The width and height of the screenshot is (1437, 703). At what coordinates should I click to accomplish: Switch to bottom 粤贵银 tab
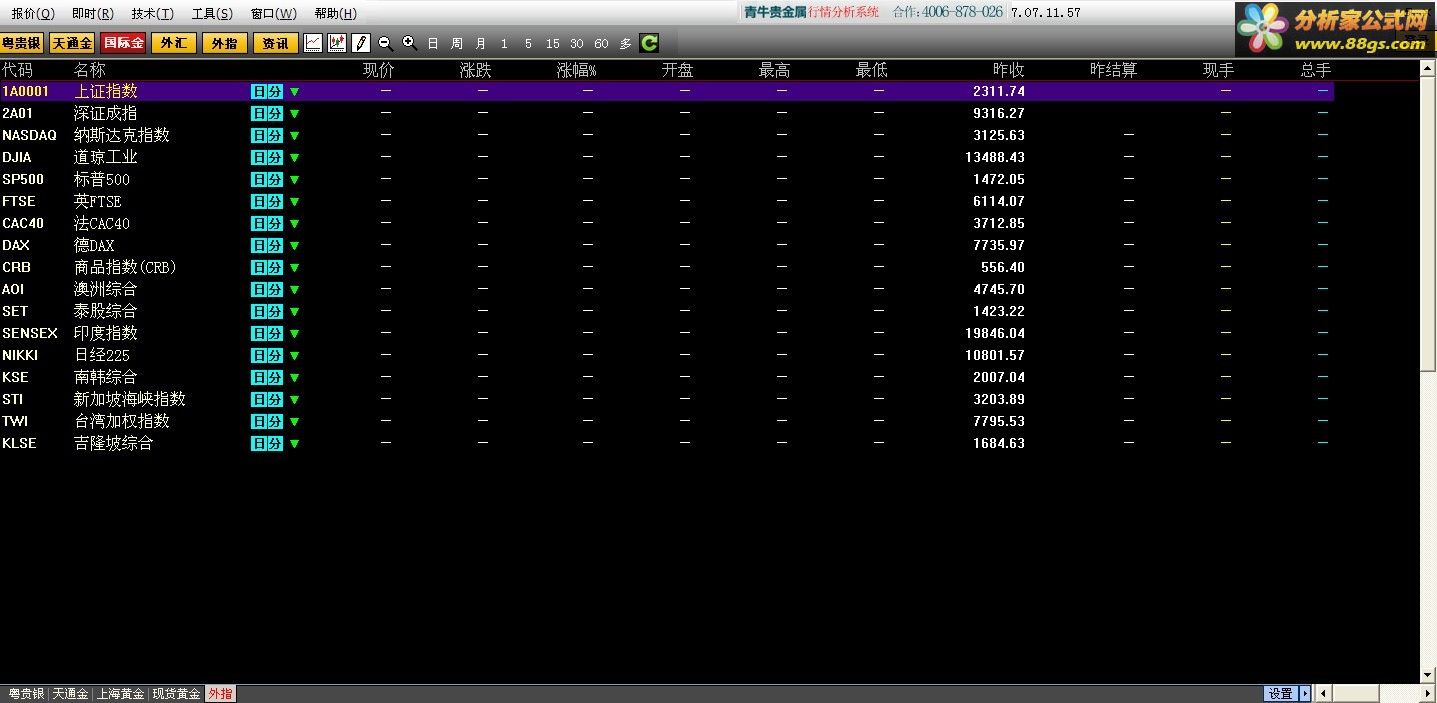[25, 694]
